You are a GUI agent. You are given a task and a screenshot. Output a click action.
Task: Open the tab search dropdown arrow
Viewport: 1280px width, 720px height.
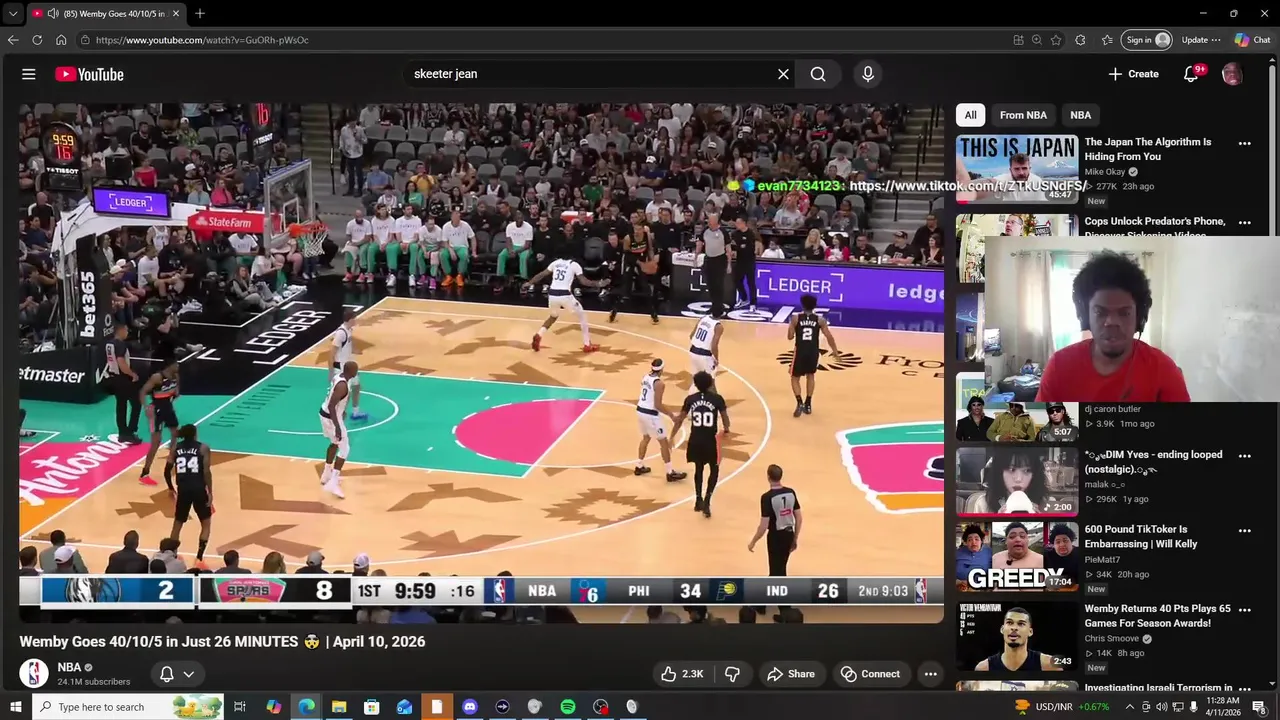point(13,14)
